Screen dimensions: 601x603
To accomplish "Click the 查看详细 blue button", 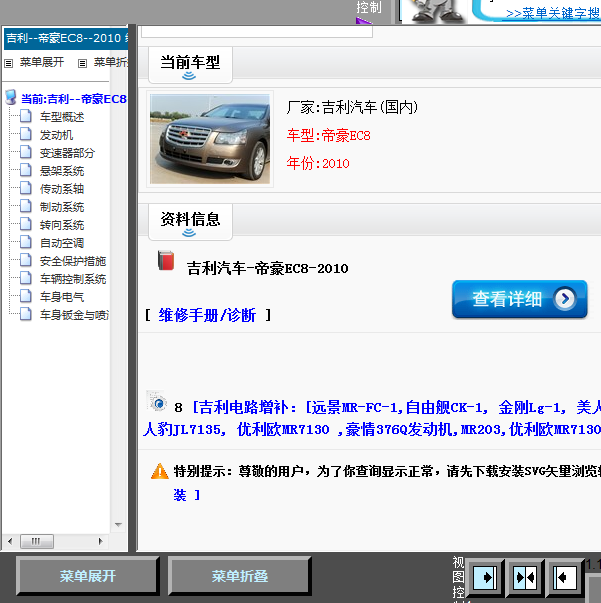I will click(519, 299).
